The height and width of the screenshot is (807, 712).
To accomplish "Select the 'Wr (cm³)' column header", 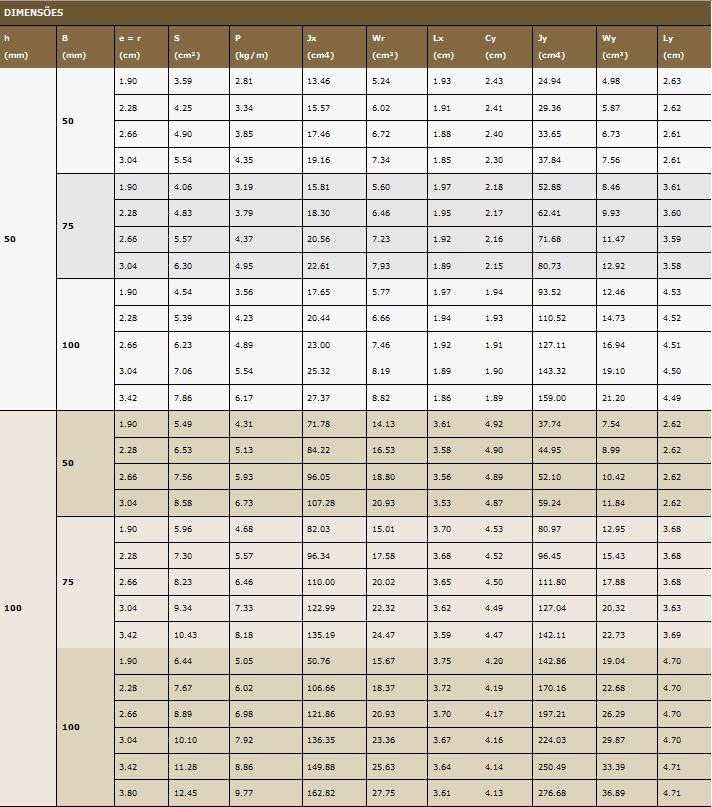I will (x=396, y=47).
